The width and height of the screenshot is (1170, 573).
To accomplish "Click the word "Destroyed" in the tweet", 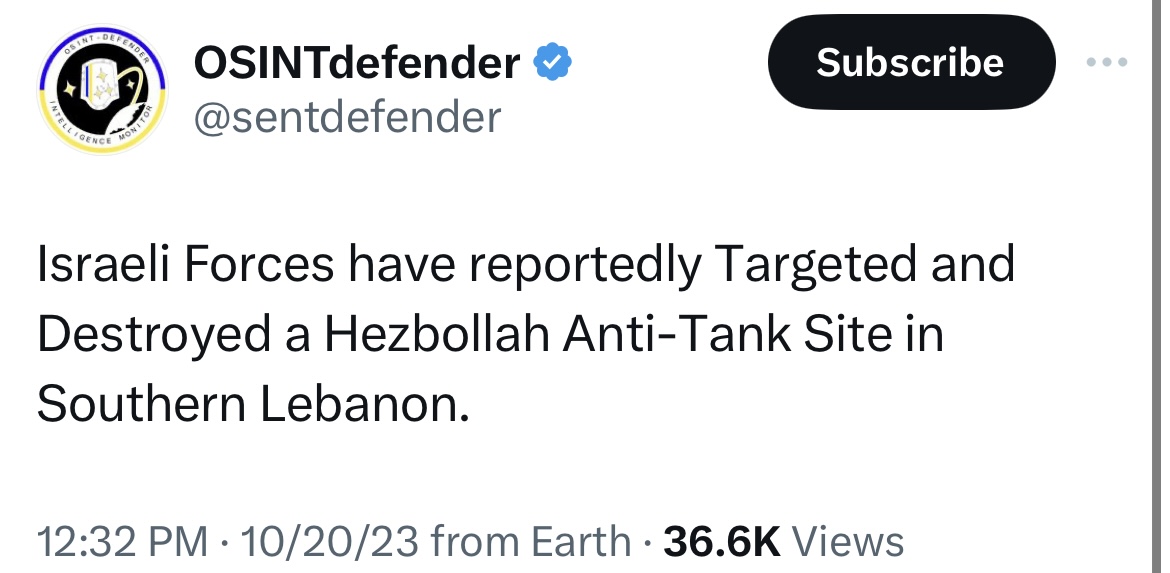I will pyautogui.click(x=154, y=335).
